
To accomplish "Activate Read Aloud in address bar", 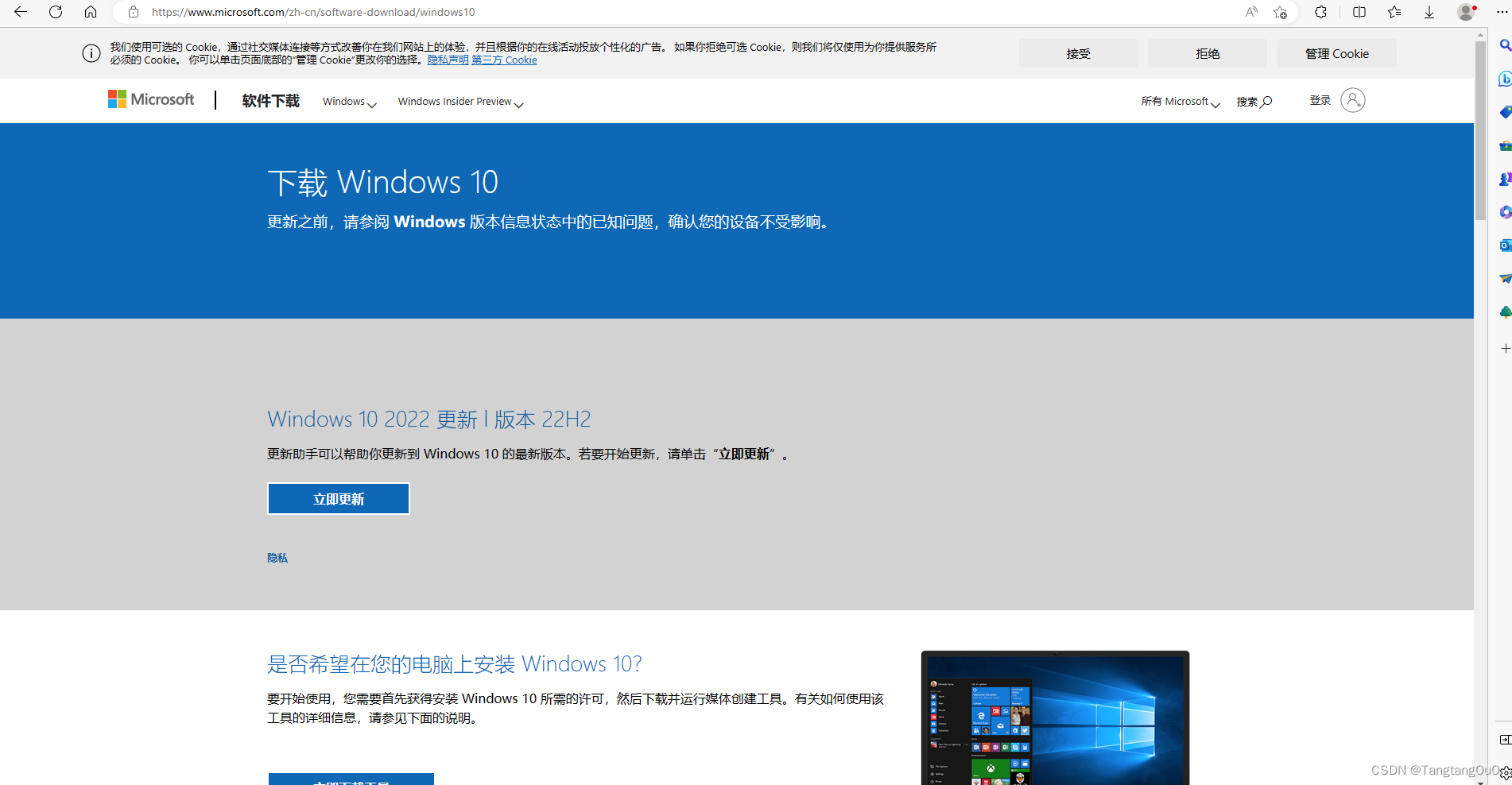I will 1251,12.
